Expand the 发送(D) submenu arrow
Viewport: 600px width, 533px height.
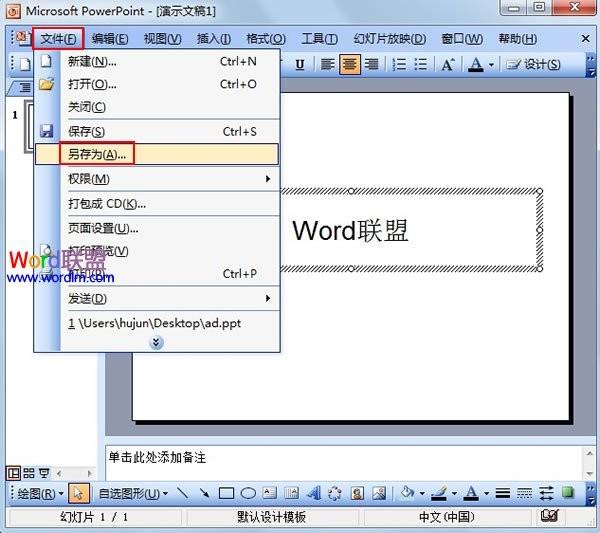tap(268, 298)
